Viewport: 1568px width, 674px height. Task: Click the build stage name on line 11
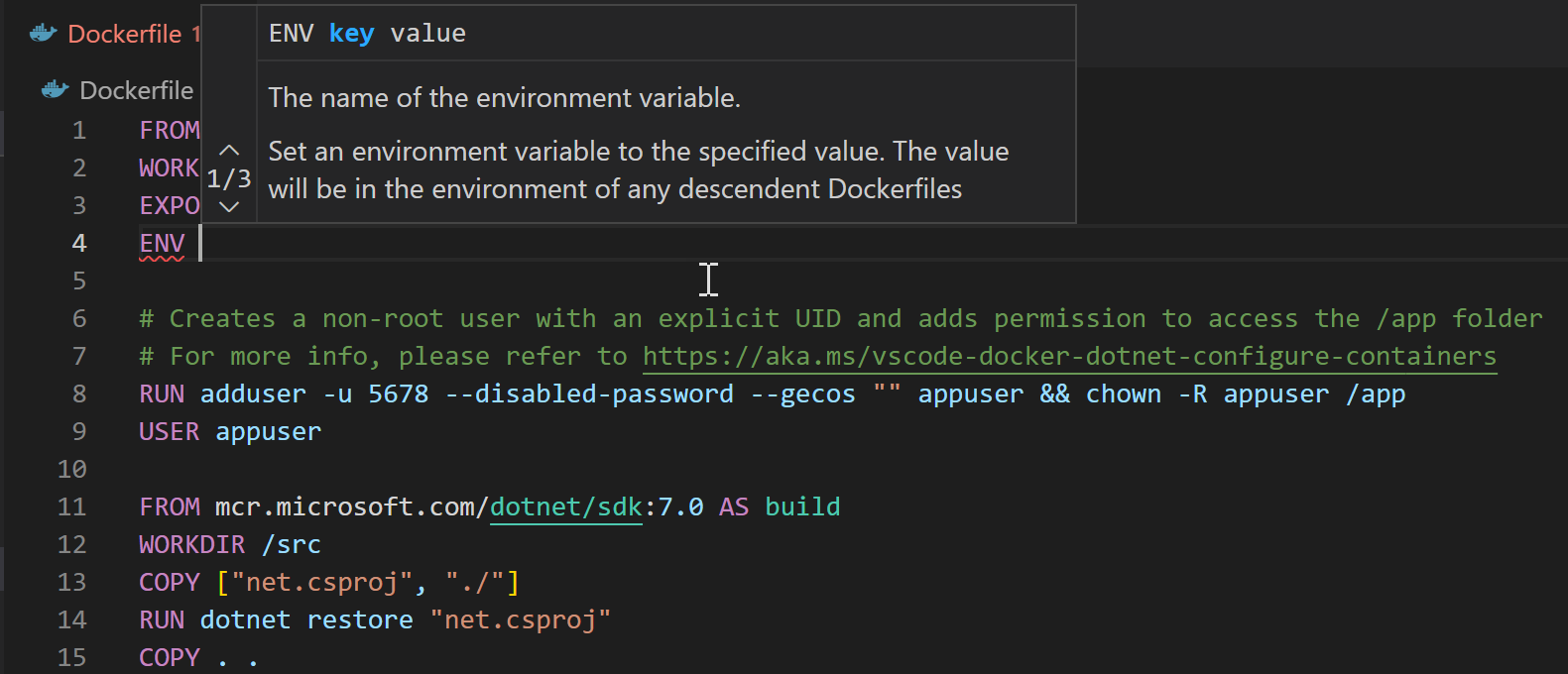(802, 506)
